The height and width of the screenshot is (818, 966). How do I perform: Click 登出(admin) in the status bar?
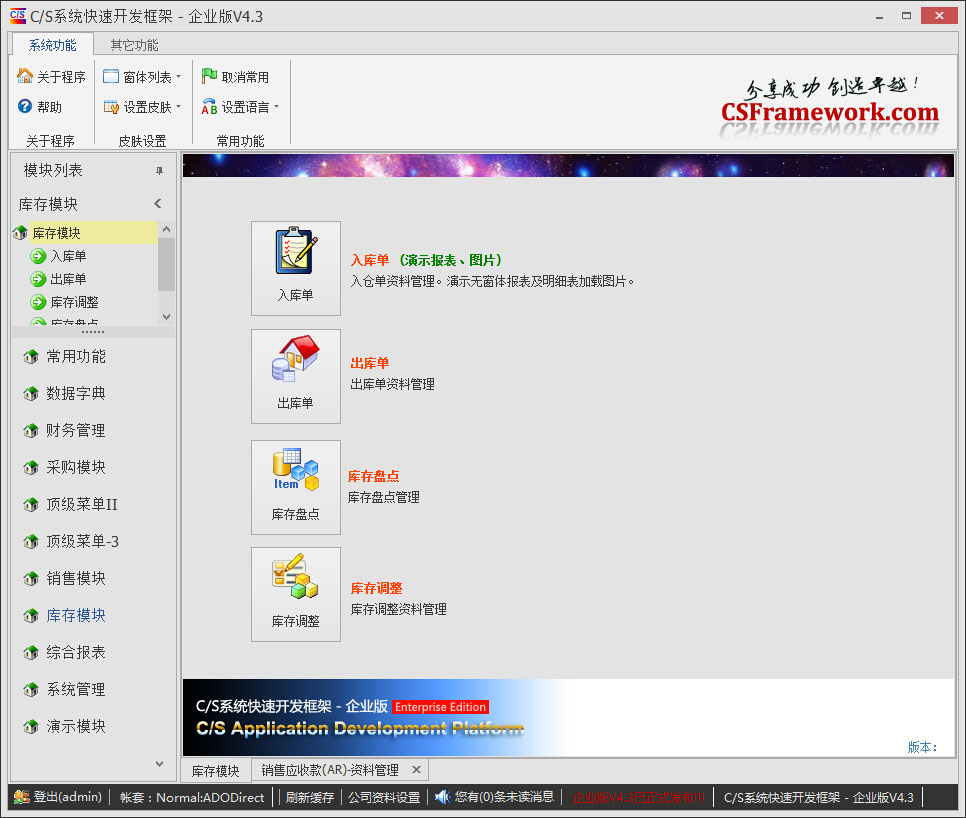point(58,797)
